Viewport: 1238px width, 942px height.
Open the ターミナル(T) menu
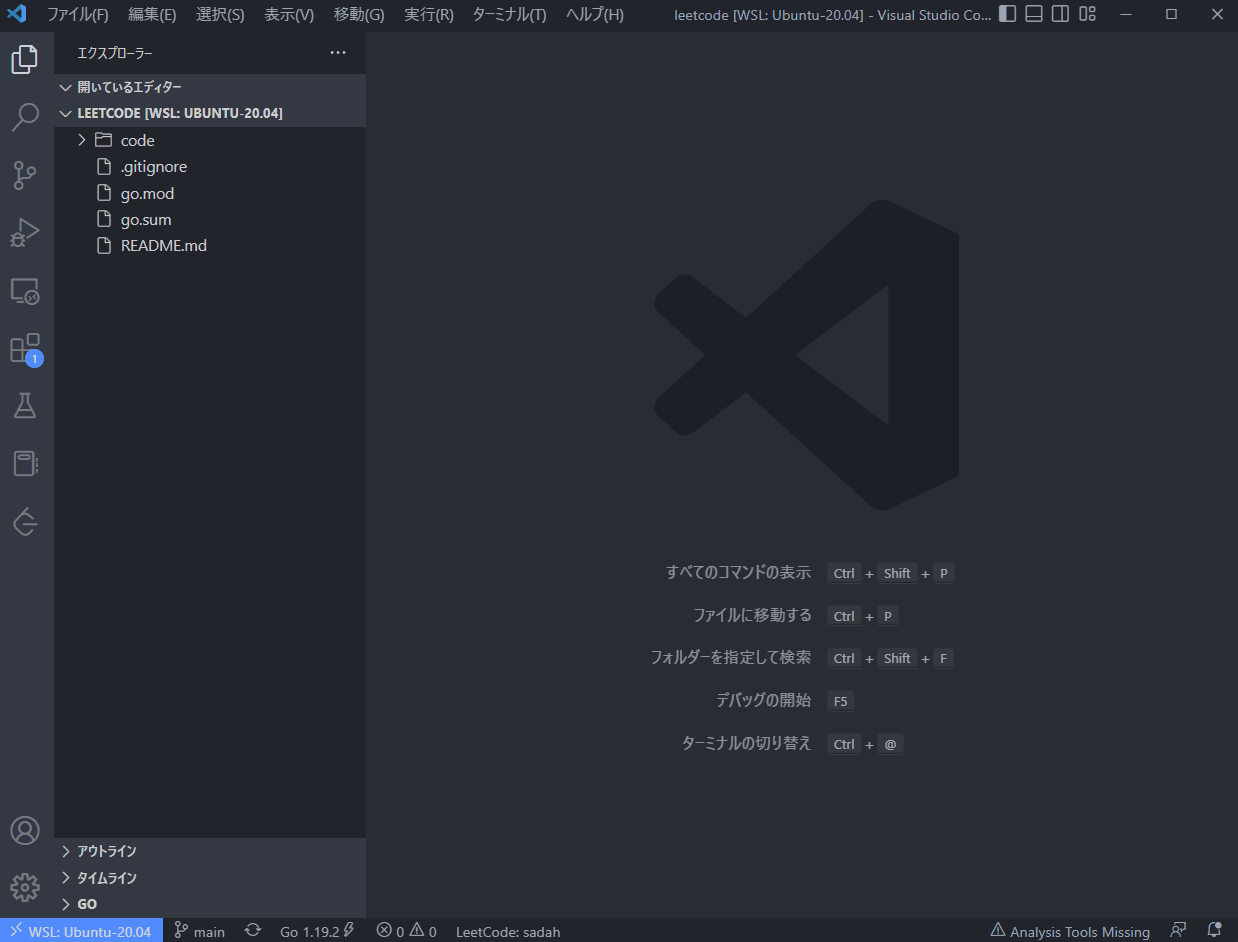[509, 14]
